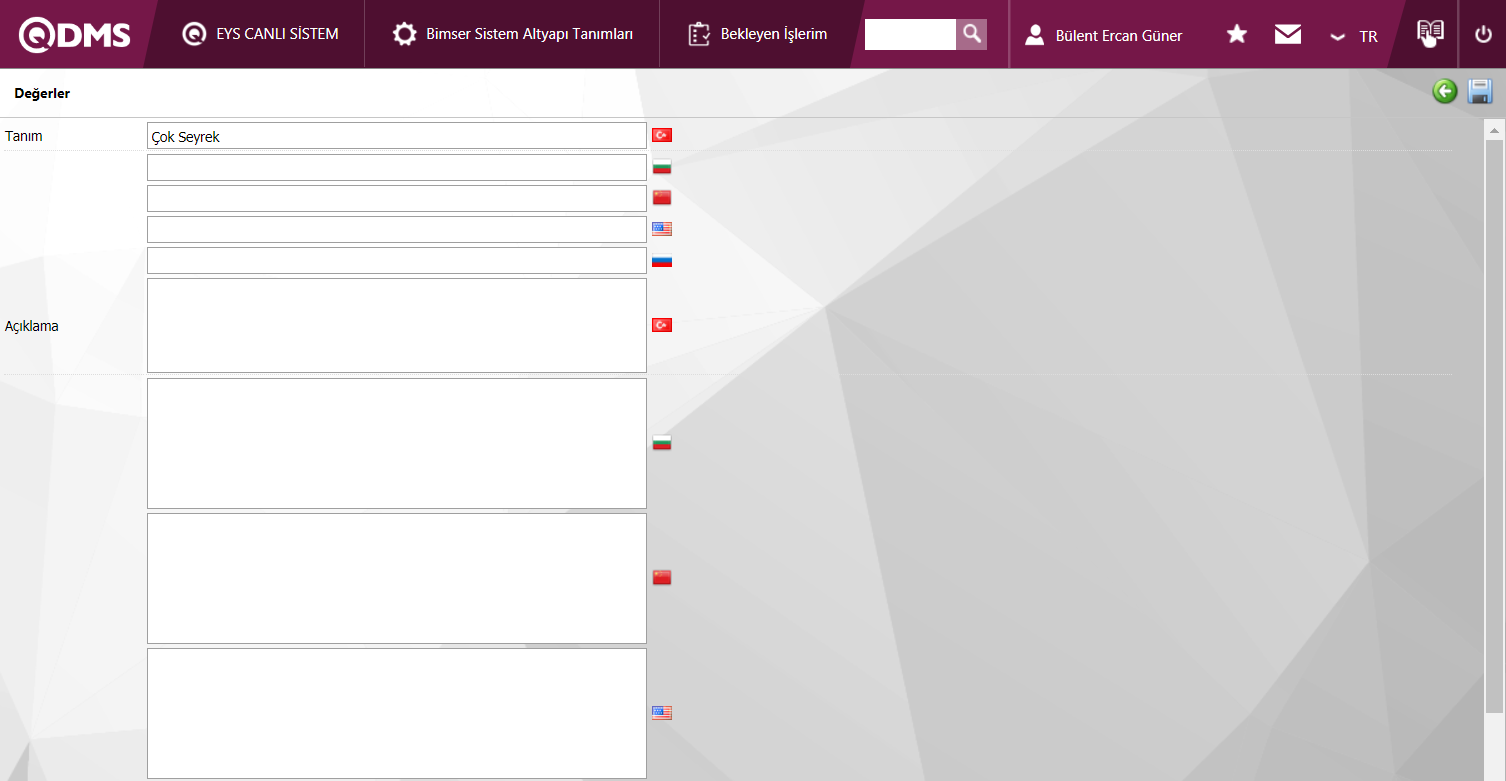Click the Tanım field containing Çok Seyrek

(397, 136)
